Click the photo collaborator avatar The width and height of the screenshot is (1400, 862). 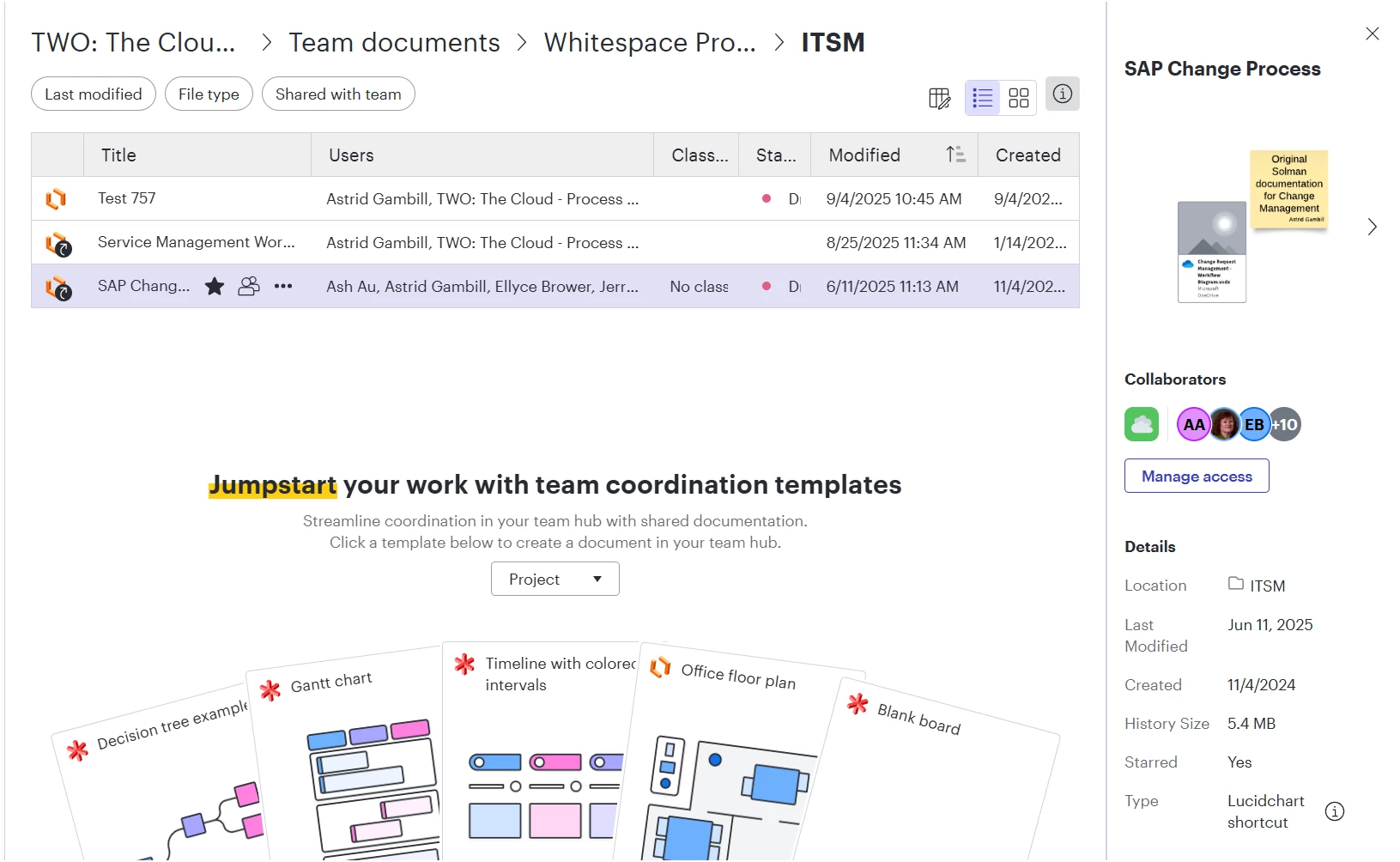[x=1225, y=424]
